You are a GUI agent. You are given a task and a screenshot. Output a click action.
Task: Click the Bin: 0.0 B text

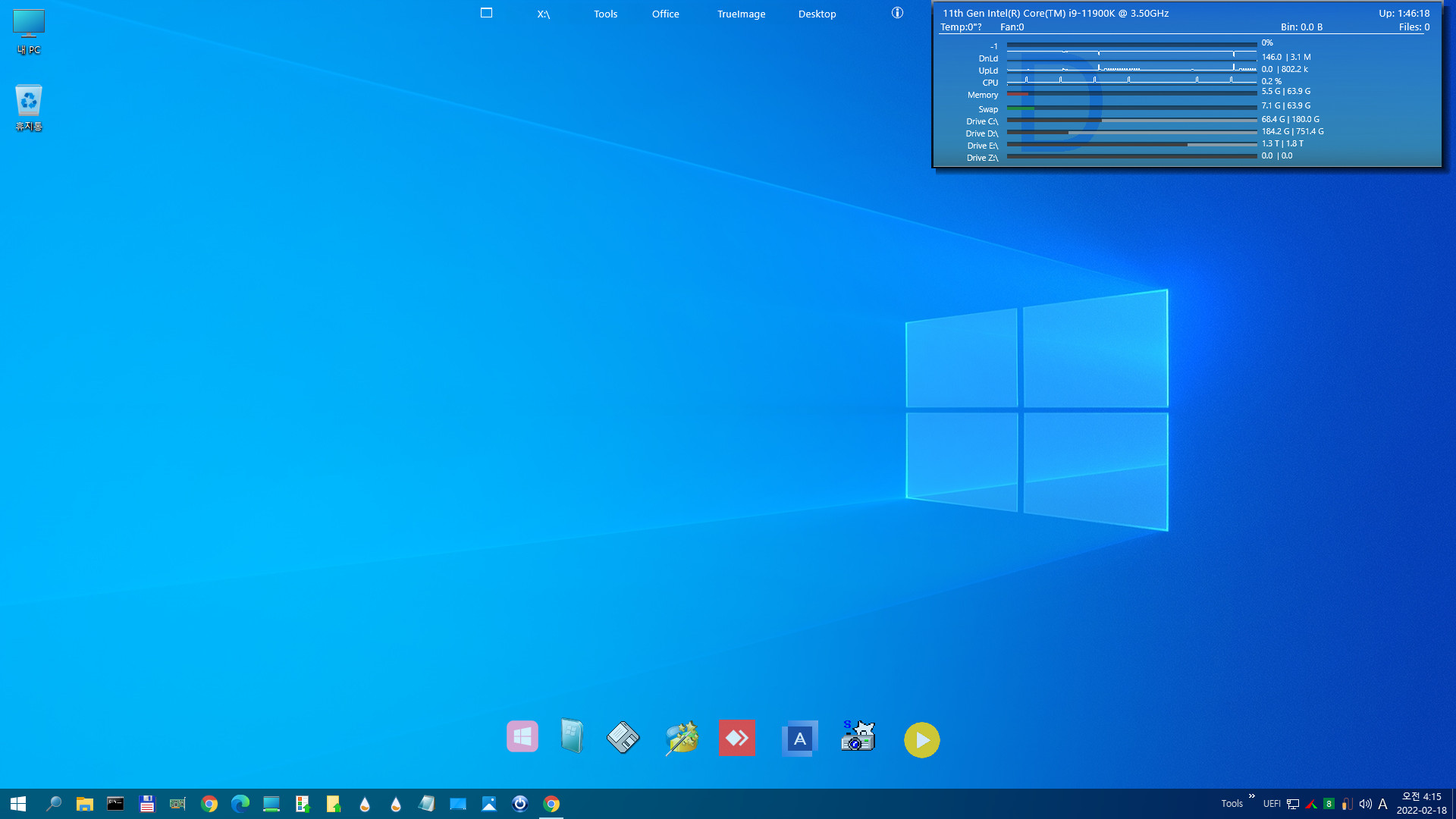[1301, 27]
